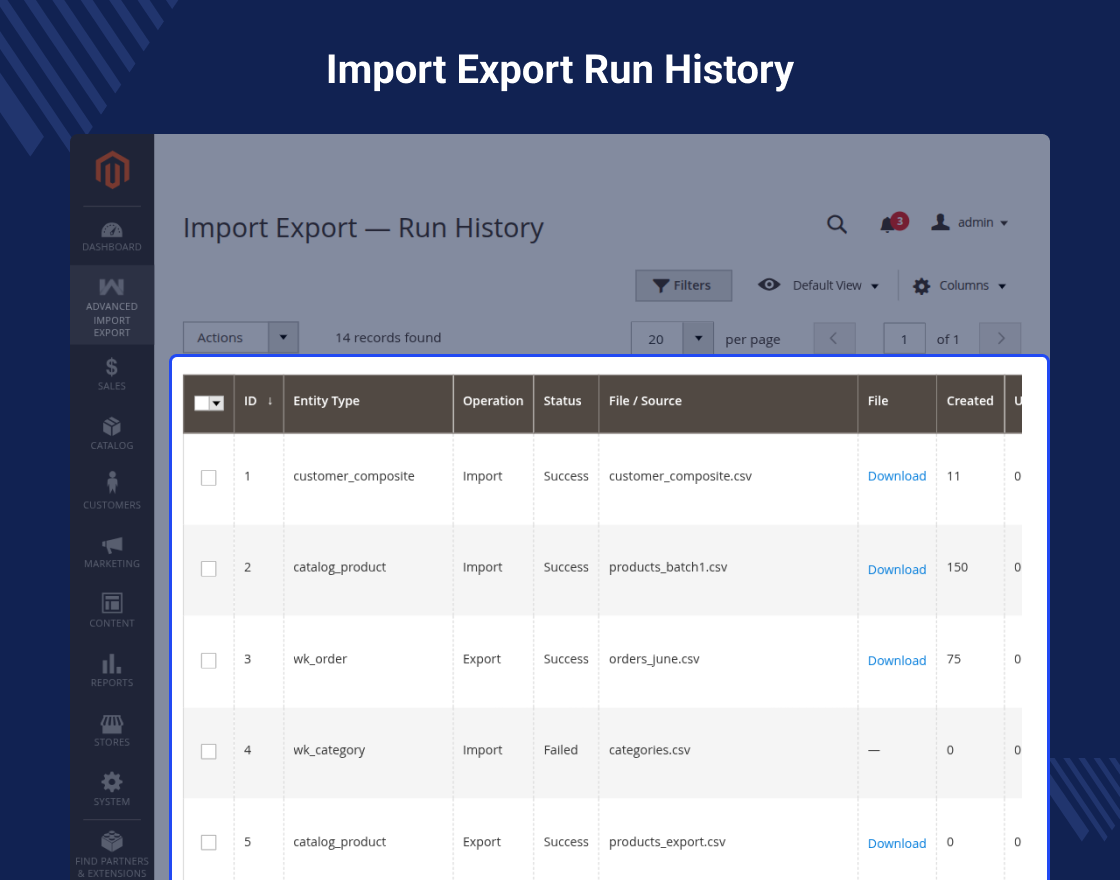Screen dimensions: 1120x880
Task: Open the Dashboard sidebar icon
Action: coord(111,230)
